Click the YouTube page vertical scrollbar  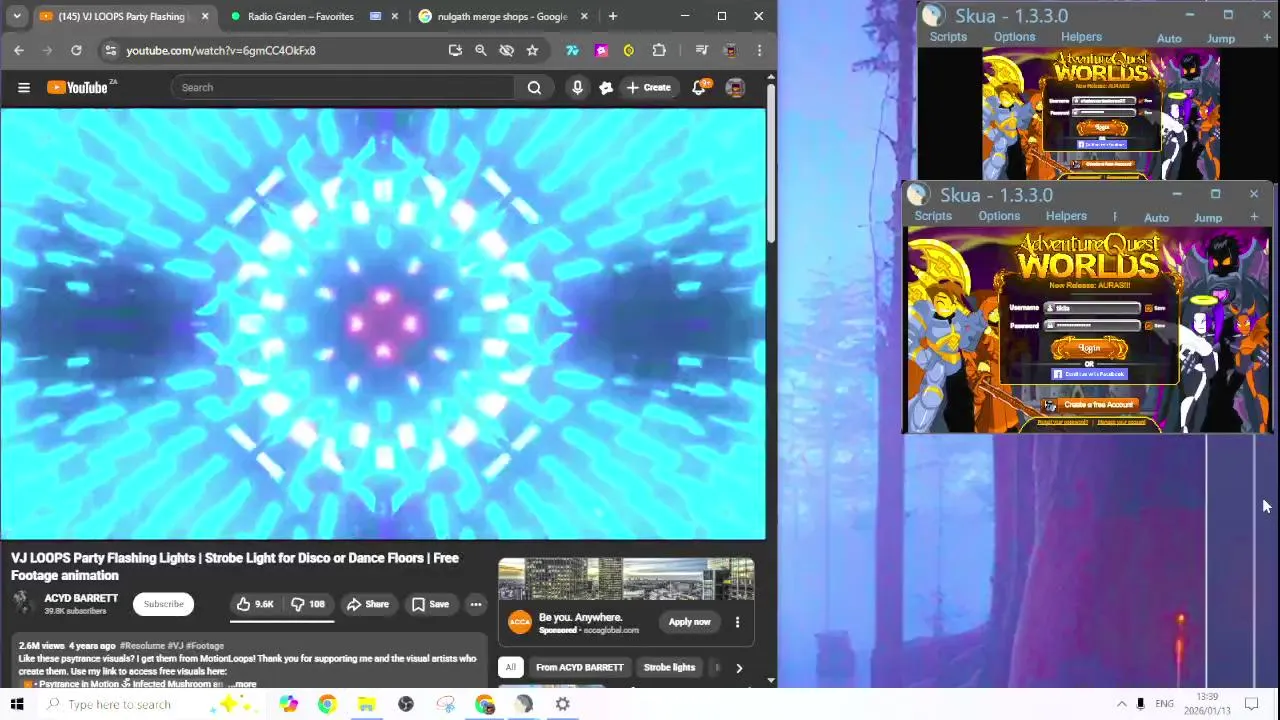point(771,165)
